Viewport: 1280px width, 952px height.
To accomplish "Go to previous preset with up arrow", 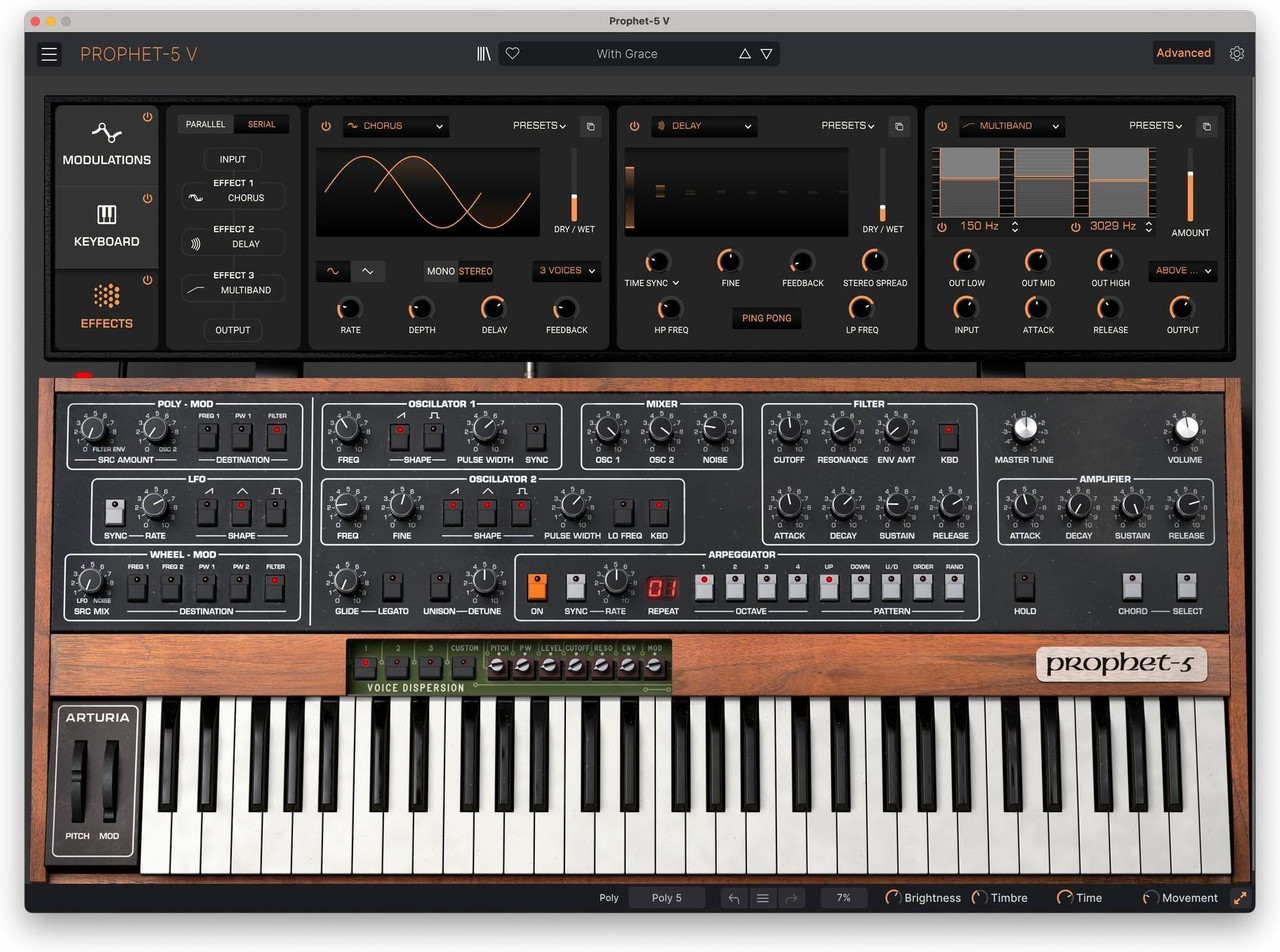I will [x=745, y=54].
